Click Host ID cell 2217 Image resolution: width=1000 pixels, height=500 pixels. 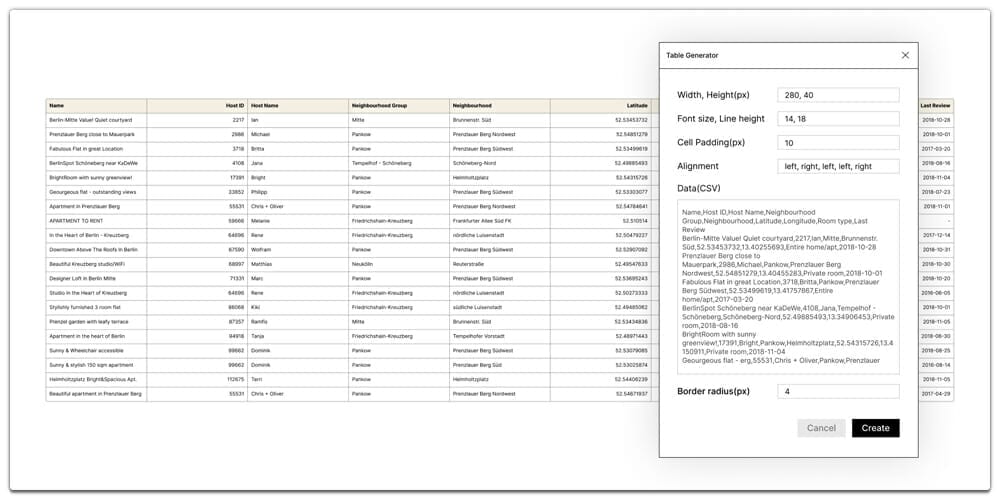pyautogui.click(x=197, y=120)
